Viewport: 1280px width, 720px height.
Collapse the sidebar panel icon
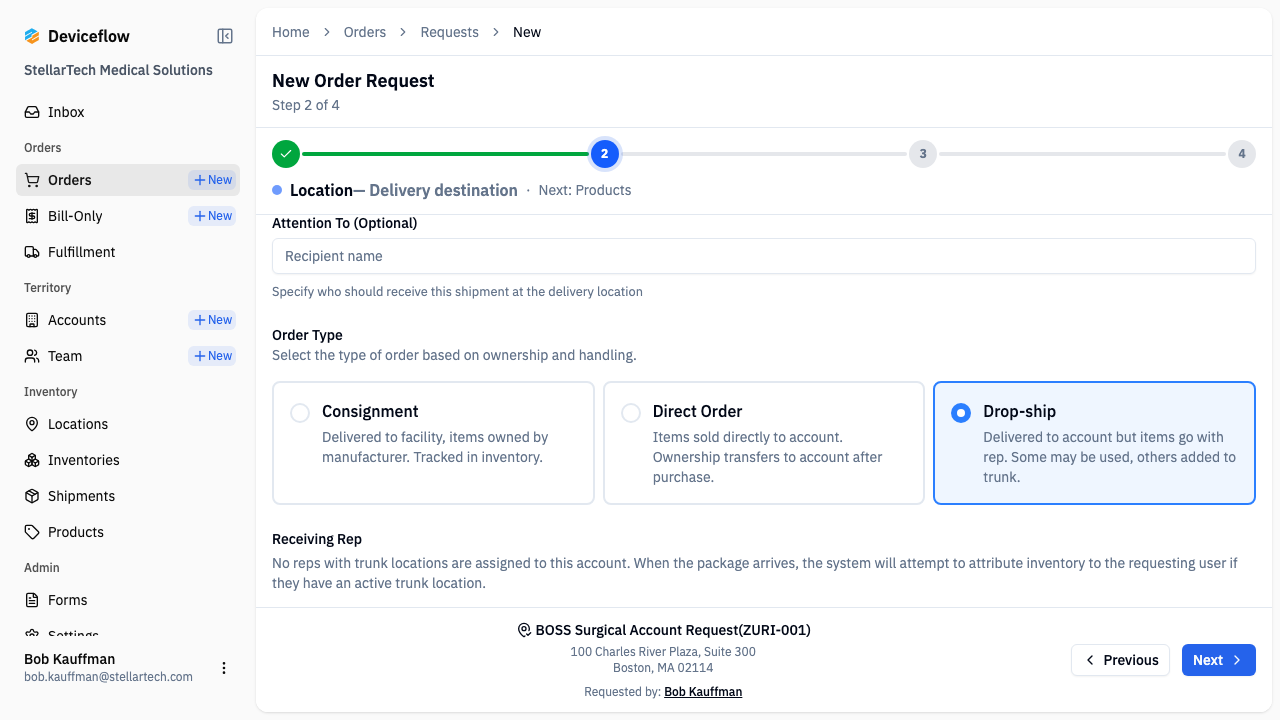(225, 36)
